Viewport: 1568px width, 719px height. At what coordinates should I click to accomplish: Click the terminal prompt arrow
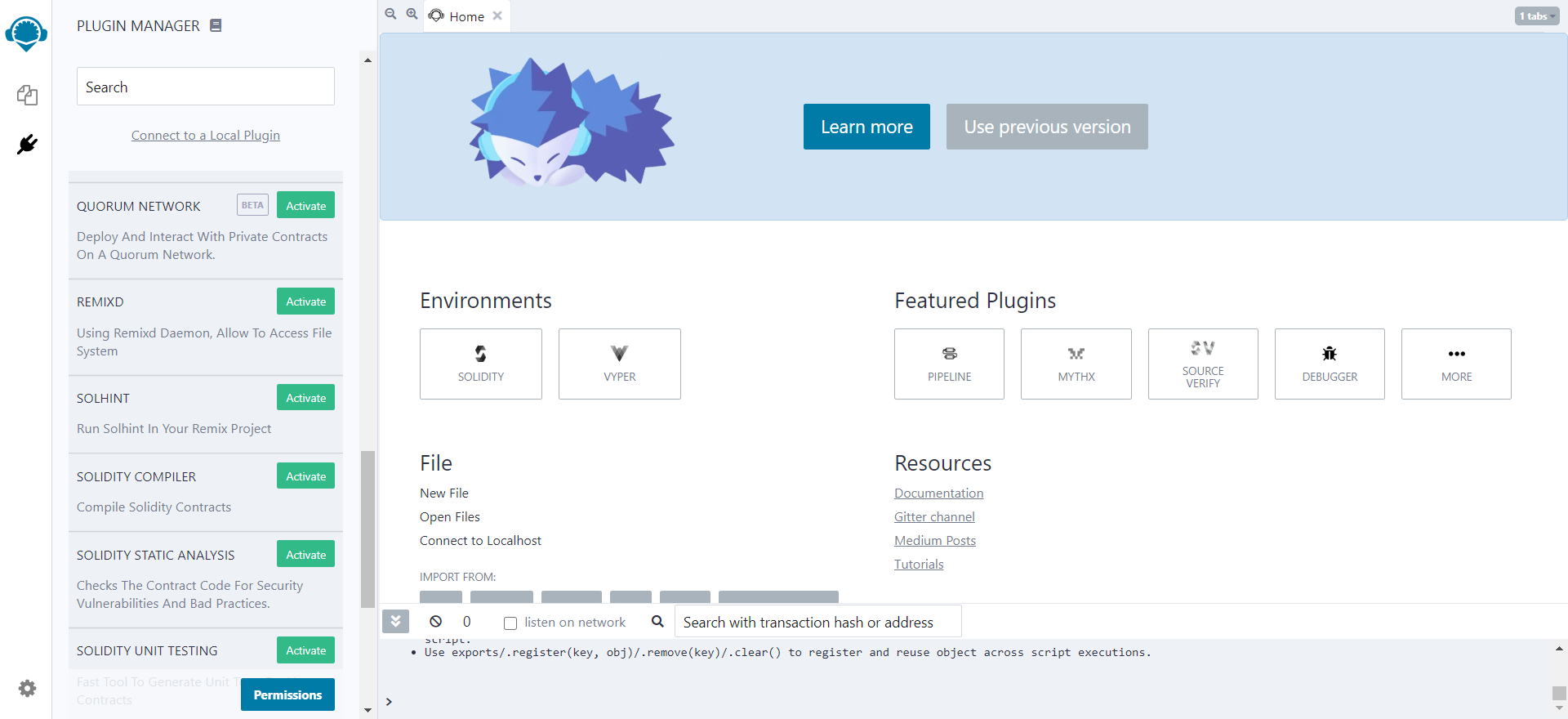coord(390,702)
